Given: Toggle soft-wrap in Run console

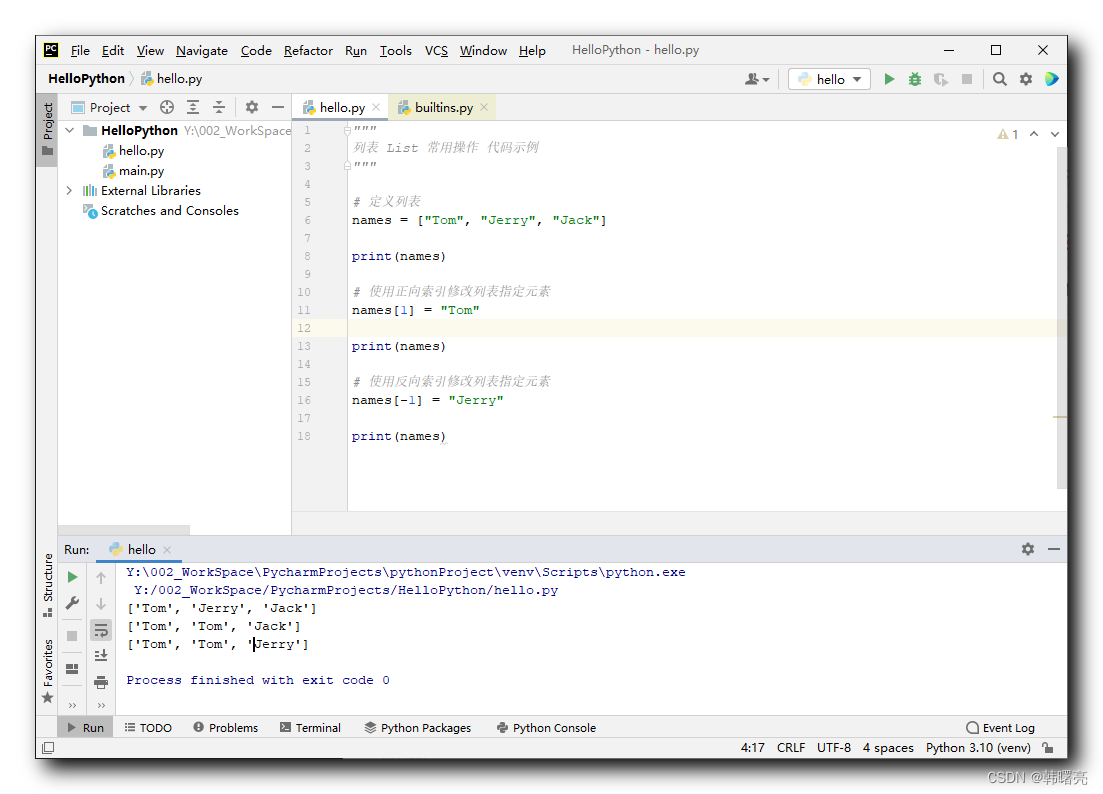Looking at the screenshot, I should click(101, 630).
